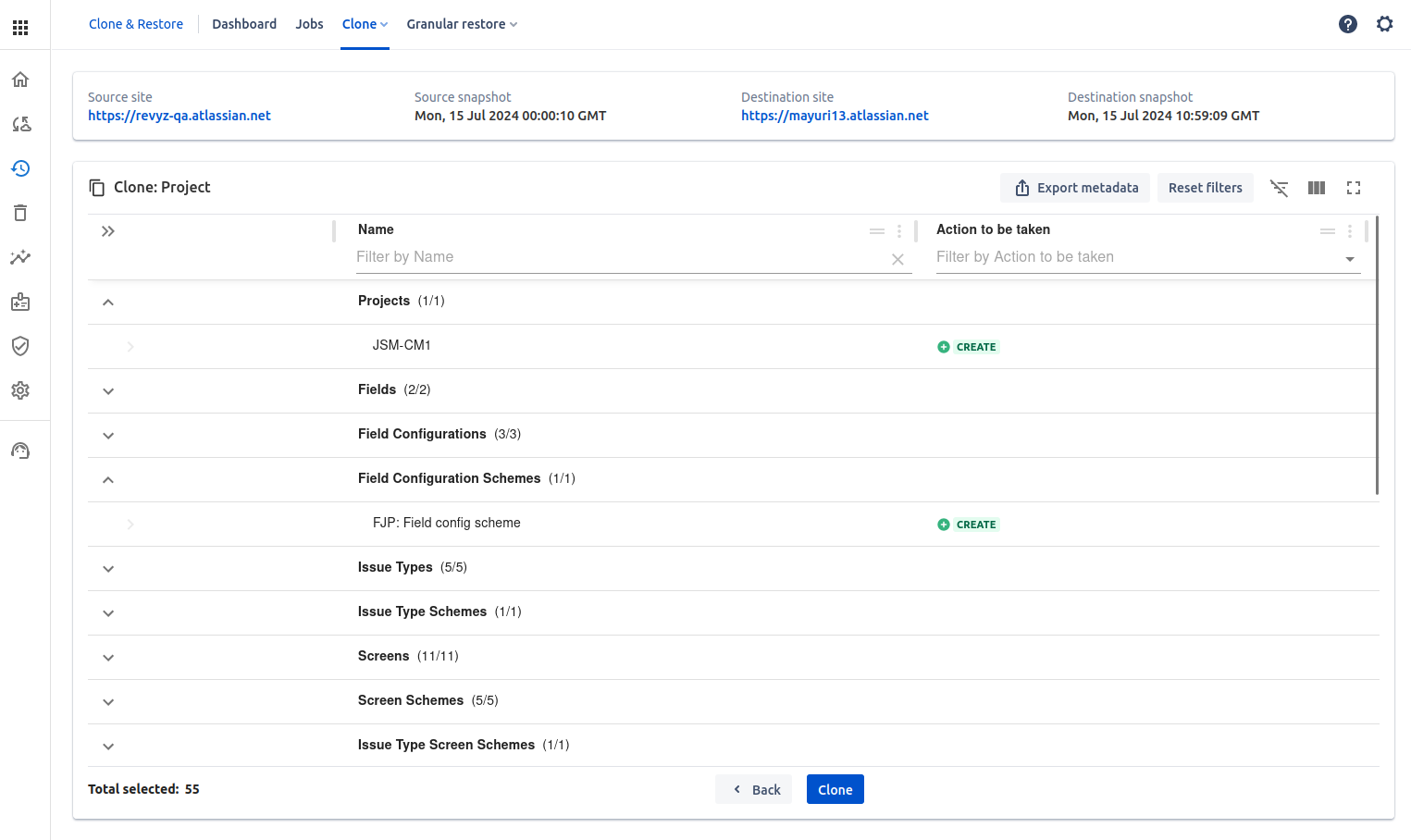Open the shield security icon
Screen dimensions: 1411x840
pos(20,346)
